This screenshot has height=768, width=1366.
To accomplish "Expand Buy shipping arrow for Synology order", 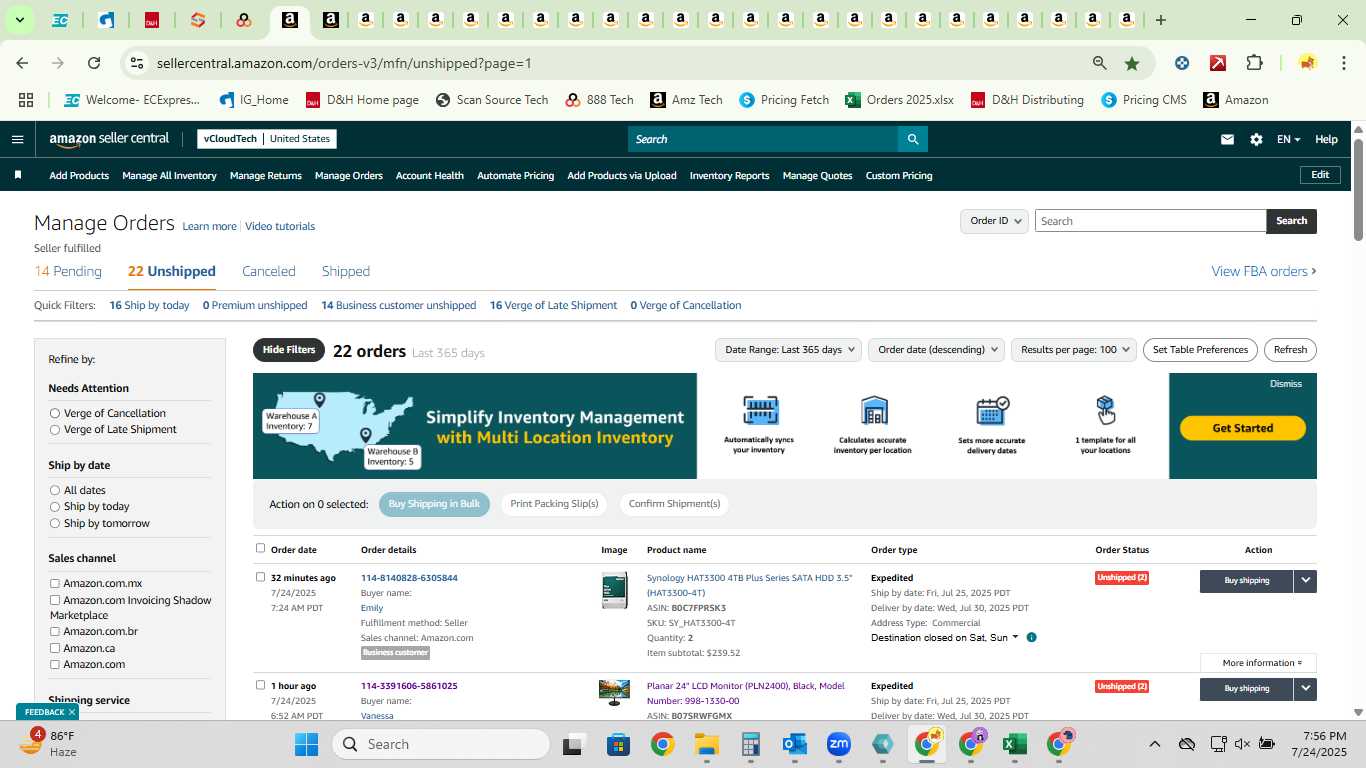I will tap(1305, 580).
